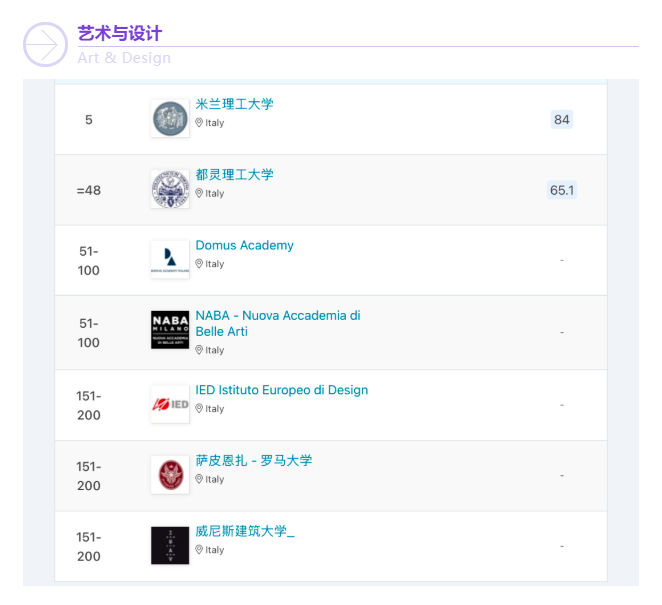Click Italy label under IED Istituto Europeo
662x605 pixels.
click(214, 409)
